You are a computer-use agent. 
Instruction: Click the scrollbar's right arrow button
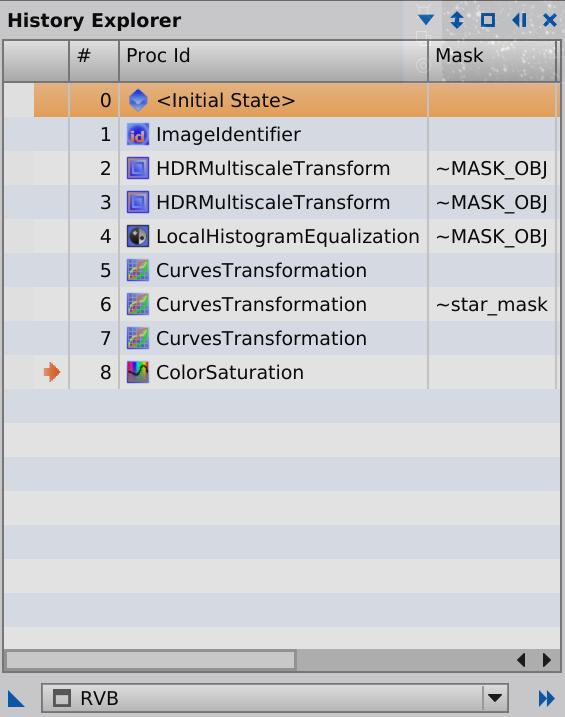(x=546, y=660)
